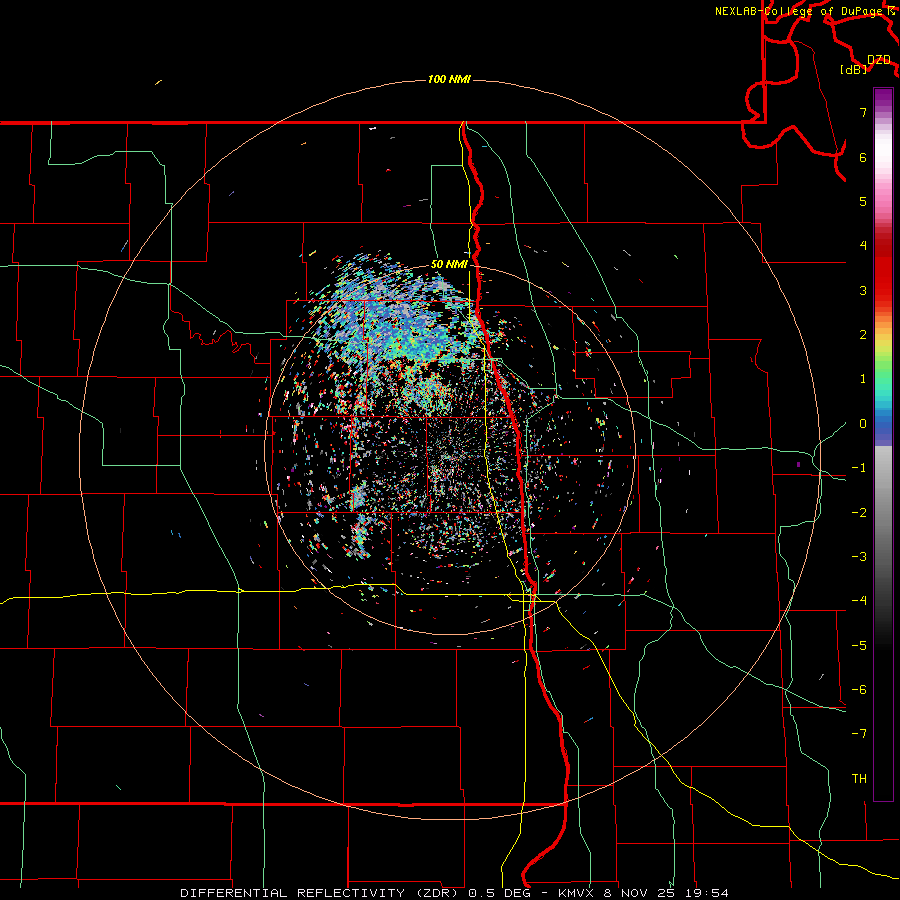Click the 1 value on the scale

coord(863,379)
